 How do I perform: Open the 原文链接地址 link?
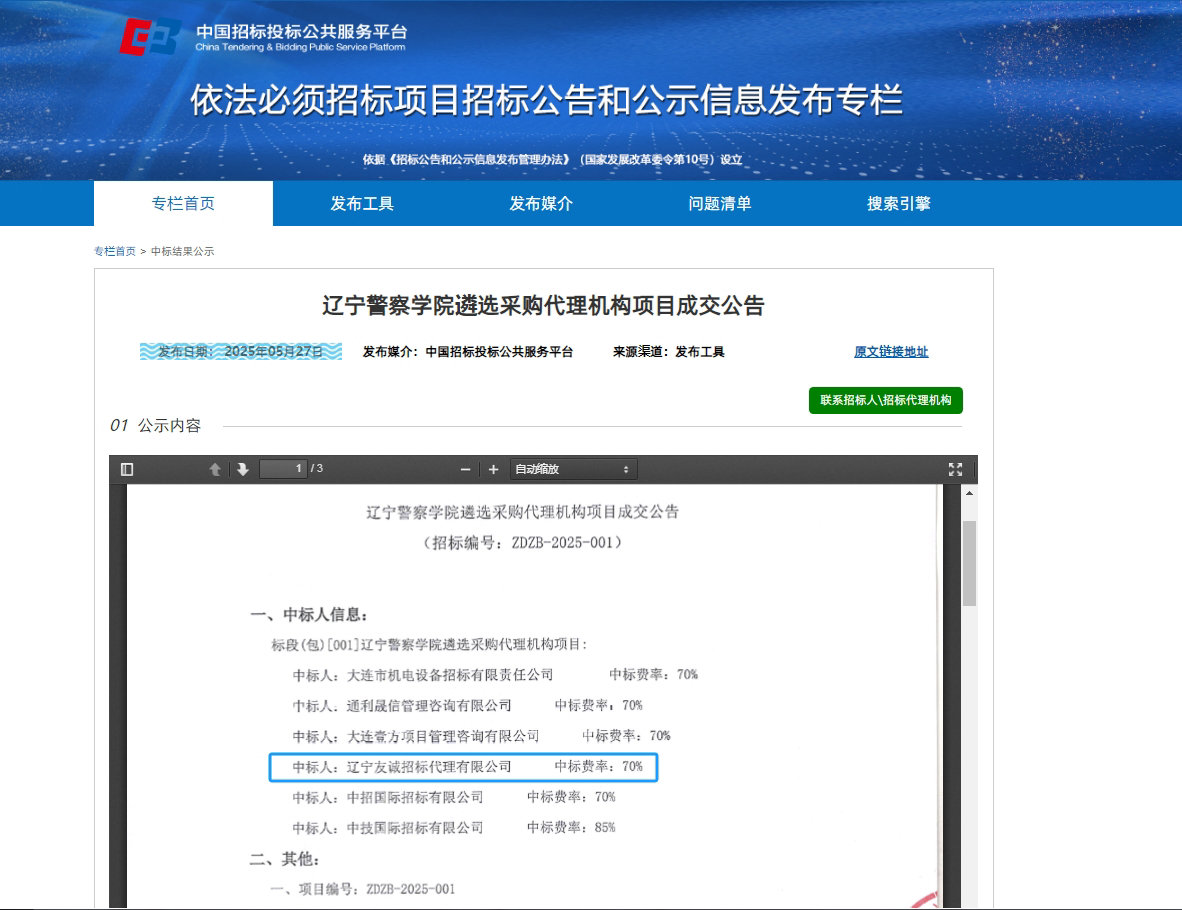pyautogui.click(x=891, y=351)
